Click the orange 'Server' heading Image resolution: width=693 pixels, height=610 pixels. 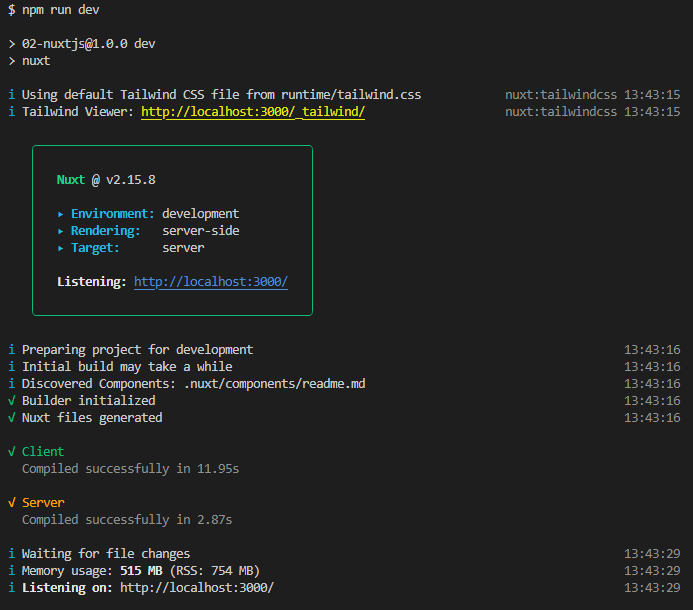click(x=43, y=503)
